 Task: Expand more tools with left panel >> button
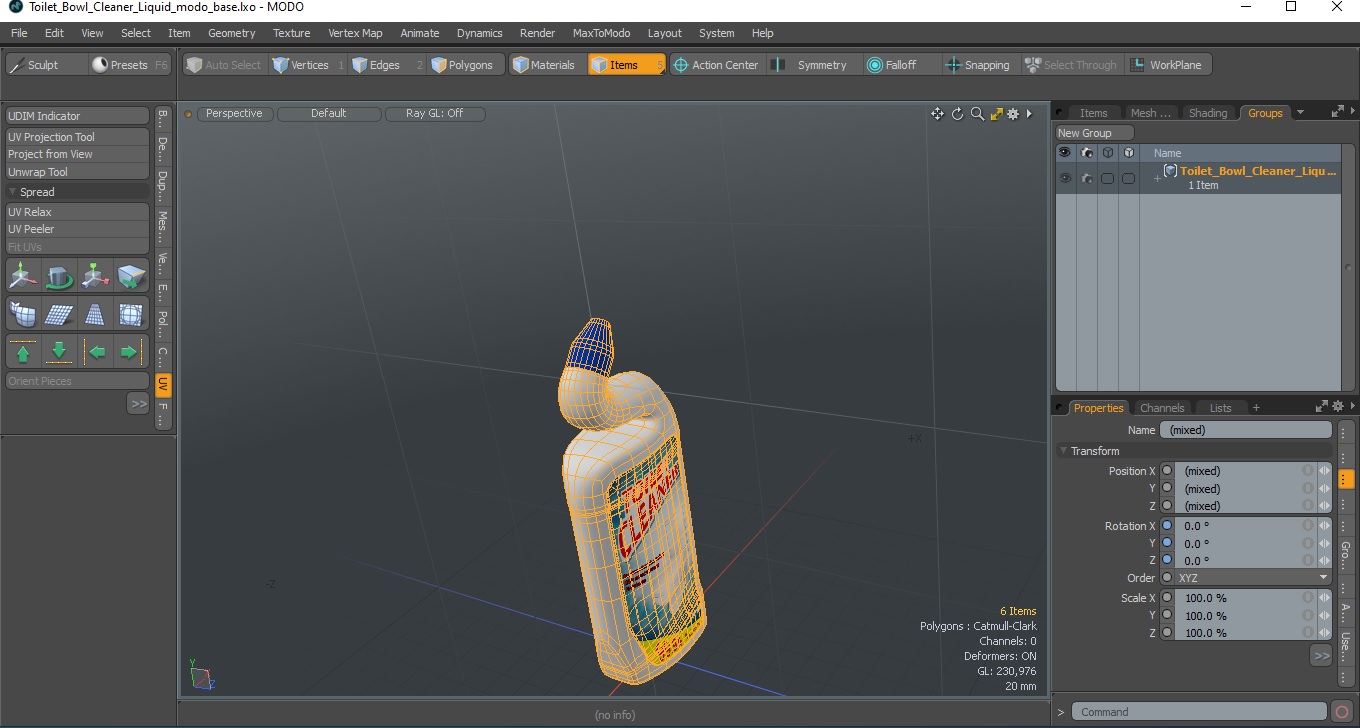[138, 403]
